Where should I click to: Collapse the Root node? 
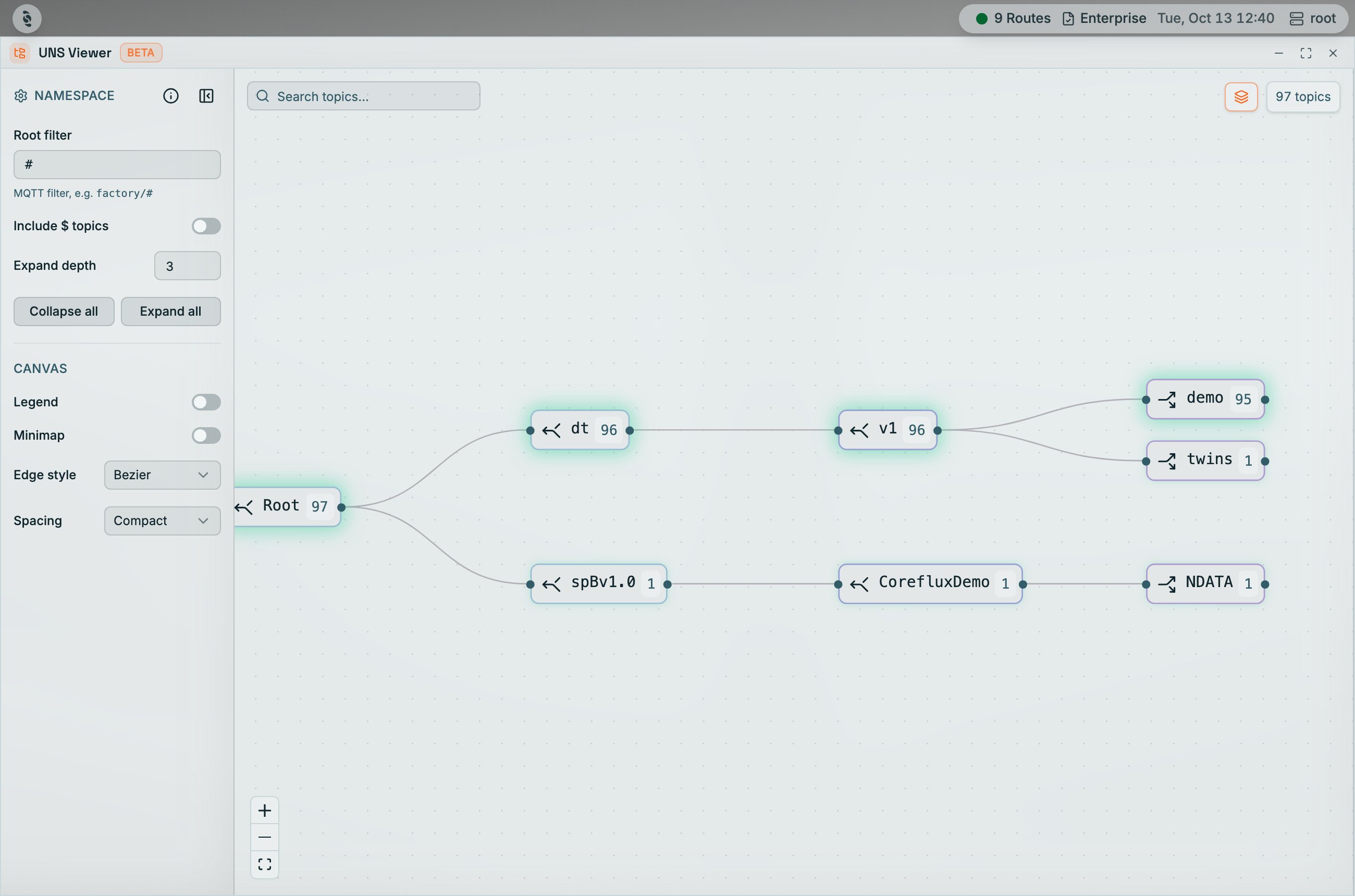point(244,507)
